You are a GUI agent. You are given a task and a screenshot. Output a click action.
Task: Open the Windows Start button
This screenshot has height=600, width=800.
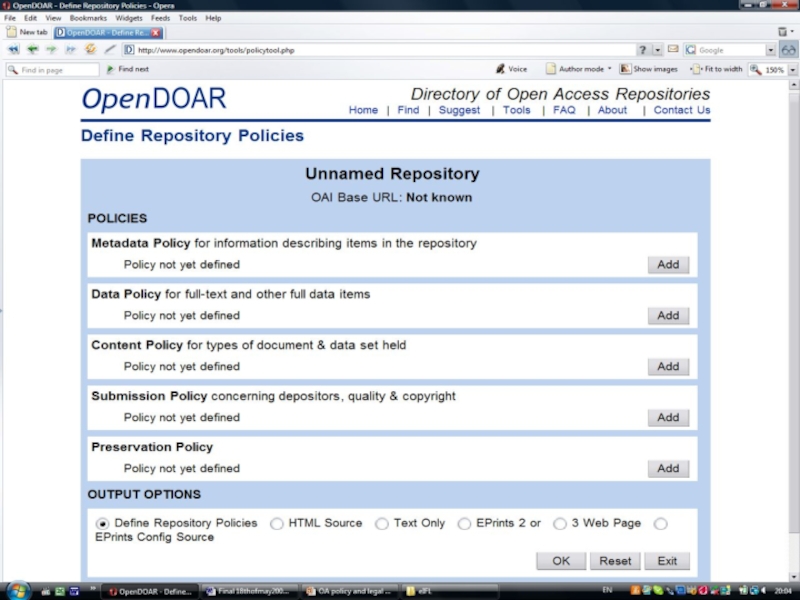click(x=17, y=590)
